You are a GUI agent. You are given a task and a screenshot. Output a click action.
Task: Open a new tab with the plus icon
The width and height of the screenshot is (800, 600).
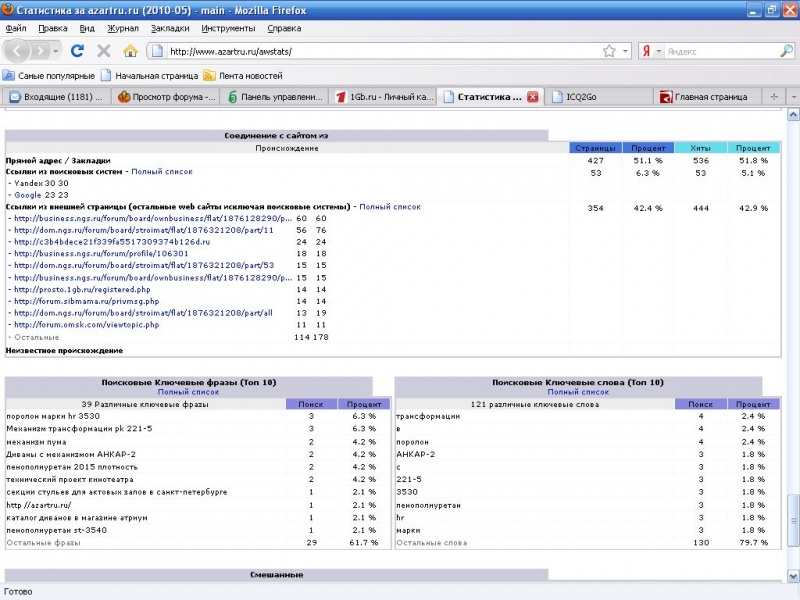(773, 97)
